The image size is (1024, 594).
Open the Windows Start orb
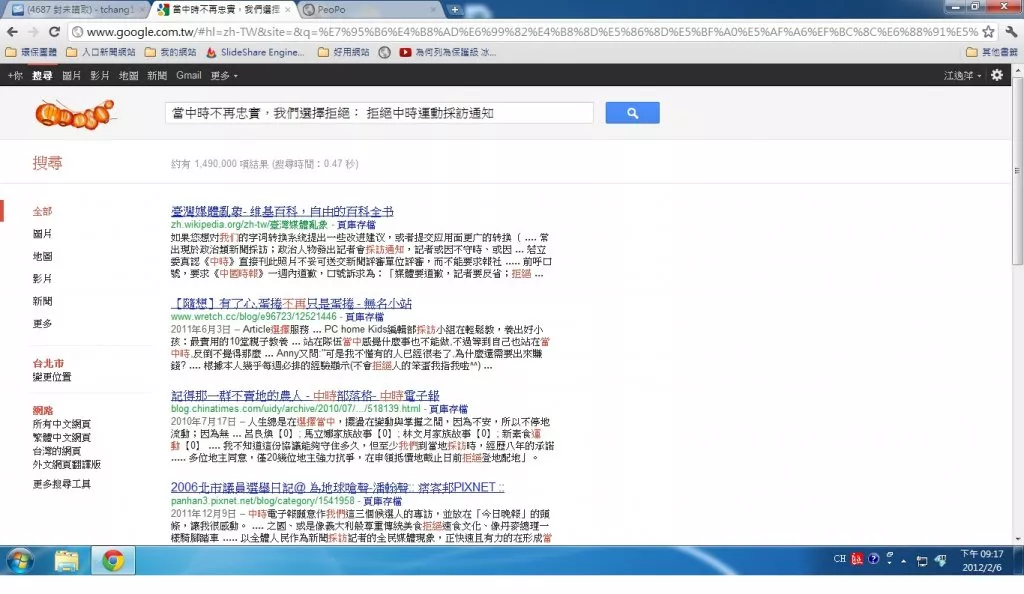(x=20, y=561)
